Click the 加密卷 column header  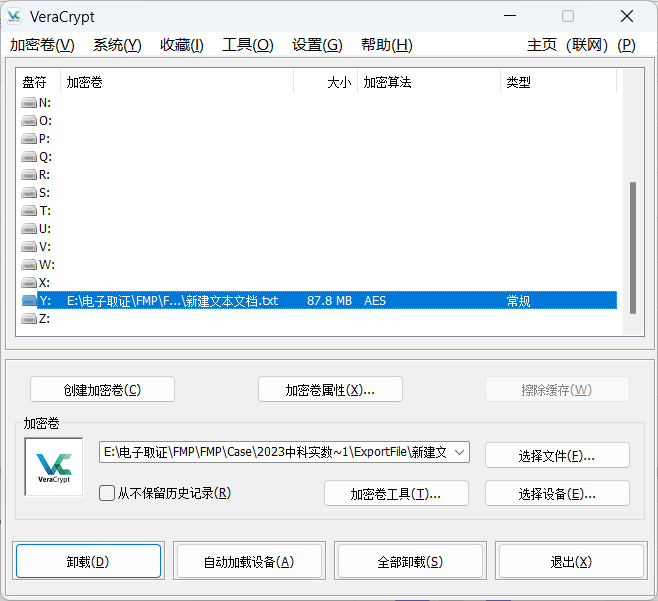(177, 82)
